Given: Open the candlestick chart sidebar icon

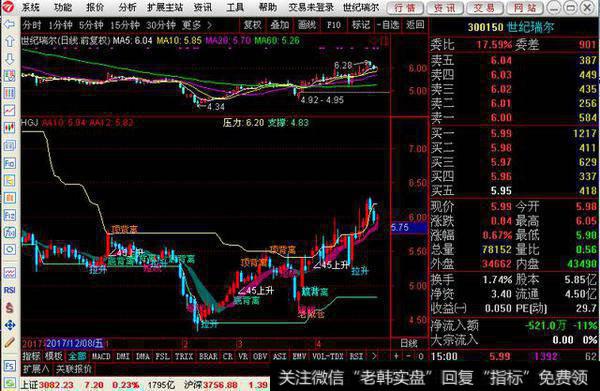Looking at the screenshot, I should 9,128.
